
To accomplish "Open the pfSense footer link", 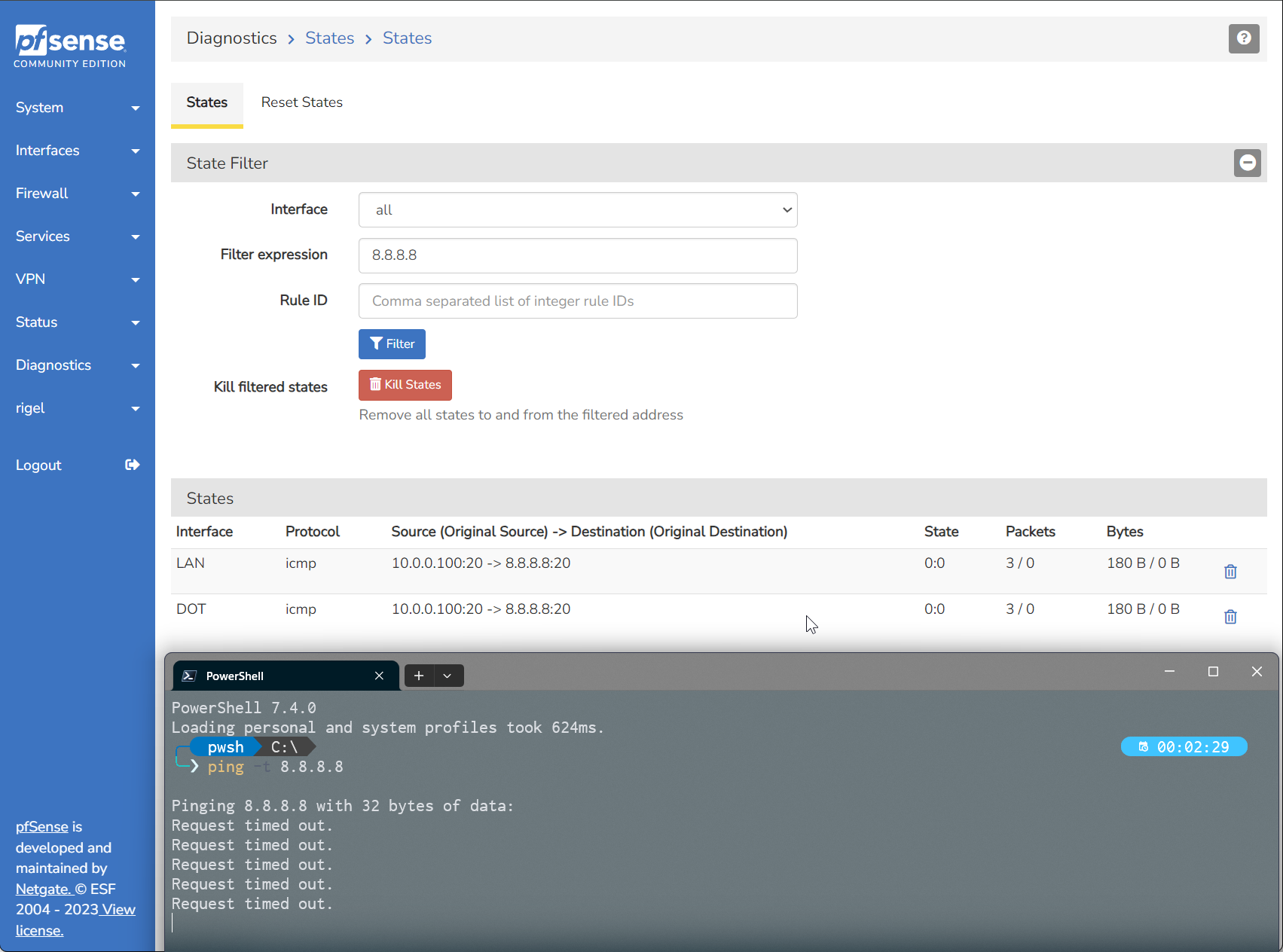I will pyautogui.click(x=42, y=827).
